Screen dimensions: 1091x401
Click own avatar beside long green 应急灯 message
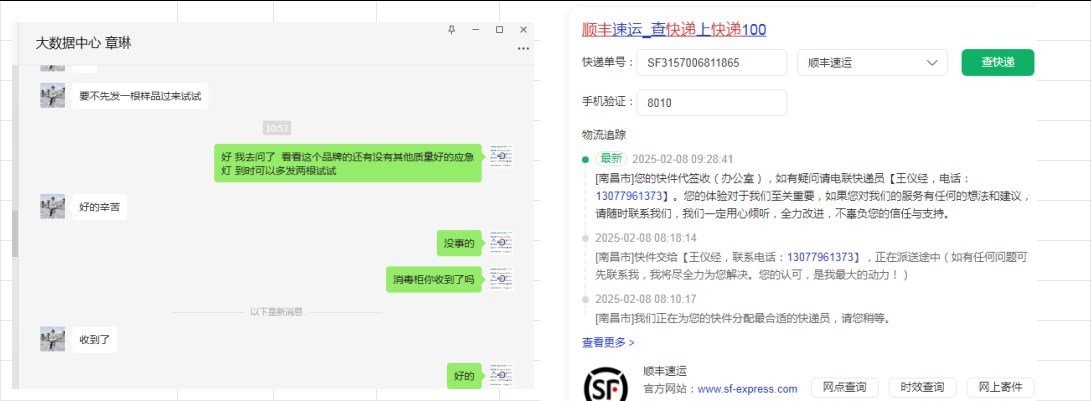click(501, 156)
